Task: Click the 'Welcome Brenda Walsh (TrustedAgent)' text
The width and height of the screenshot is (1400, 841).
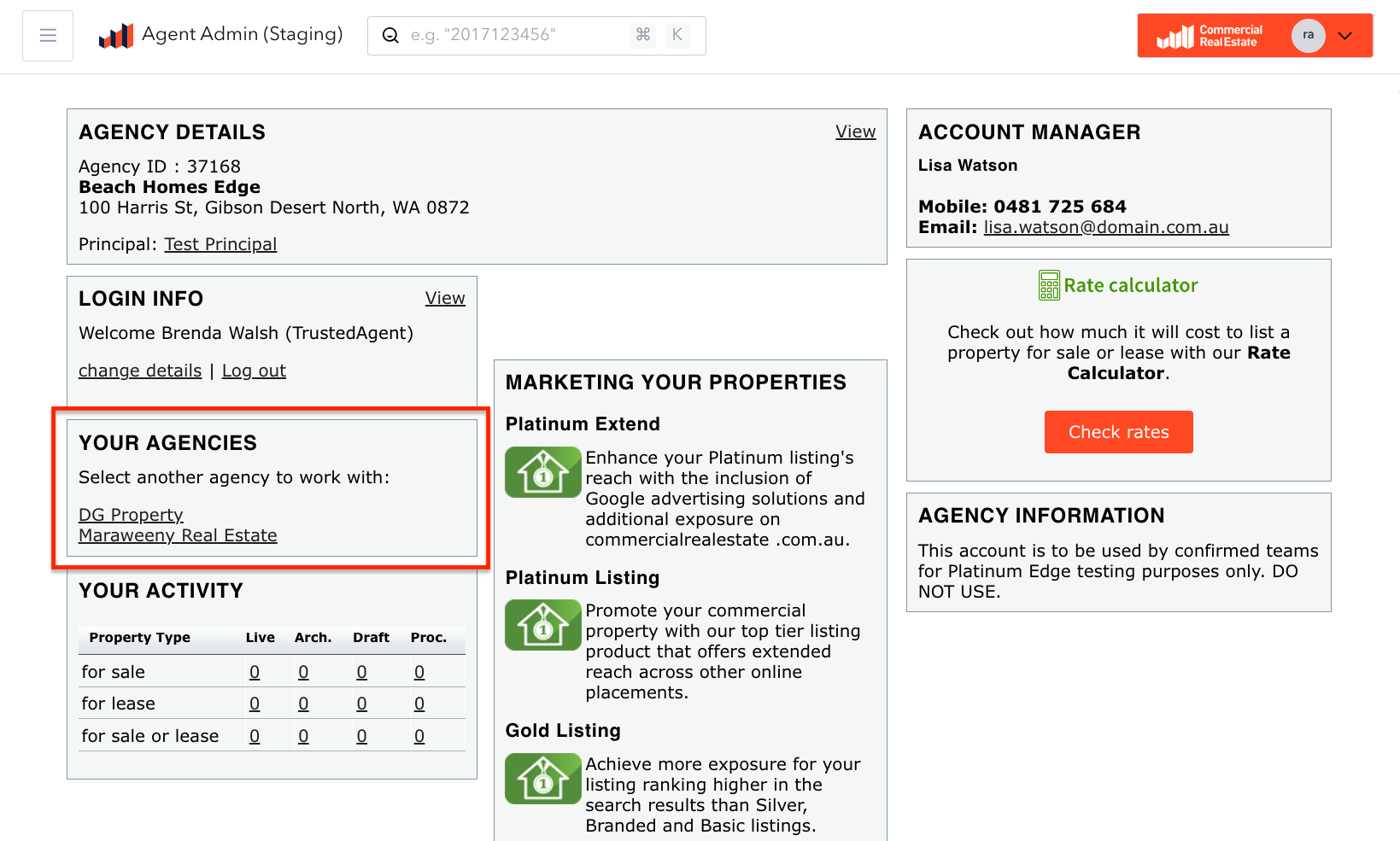Action: click(x=246, y=333)
